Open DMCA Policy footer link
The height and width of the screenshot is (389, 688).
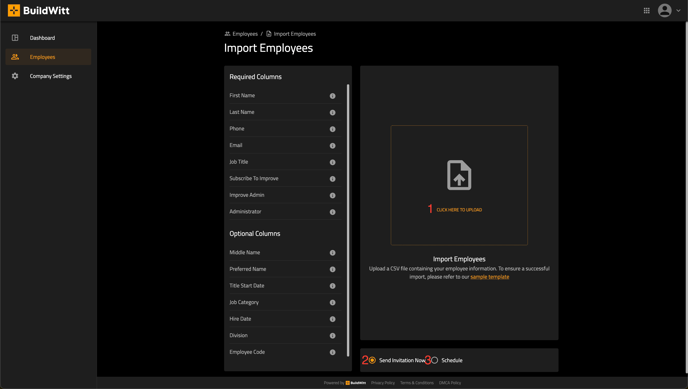point(450,383)
